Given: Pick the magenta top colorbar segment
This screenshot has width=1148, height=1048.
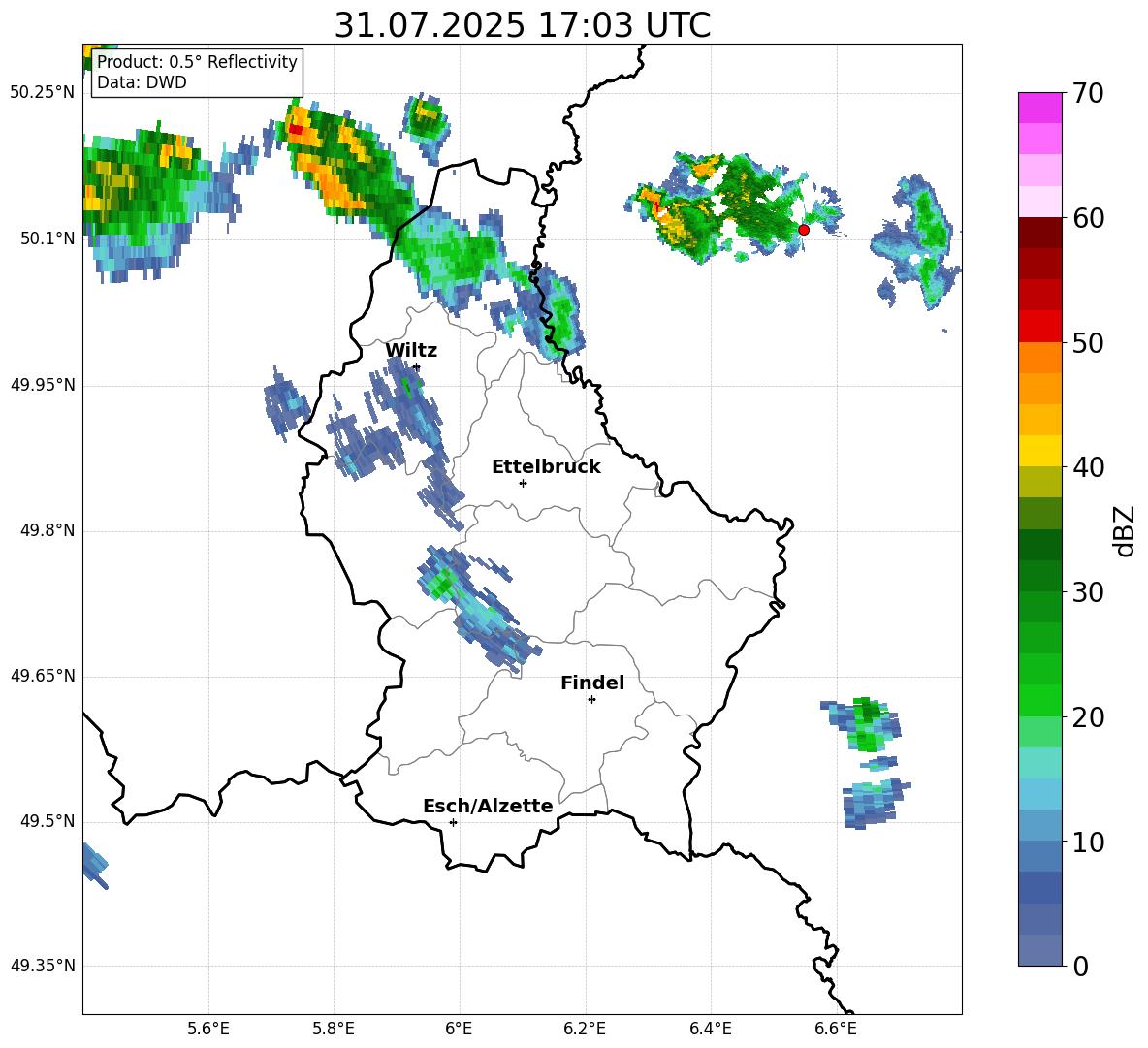Looking at the screenshot, I should 1039,108.
